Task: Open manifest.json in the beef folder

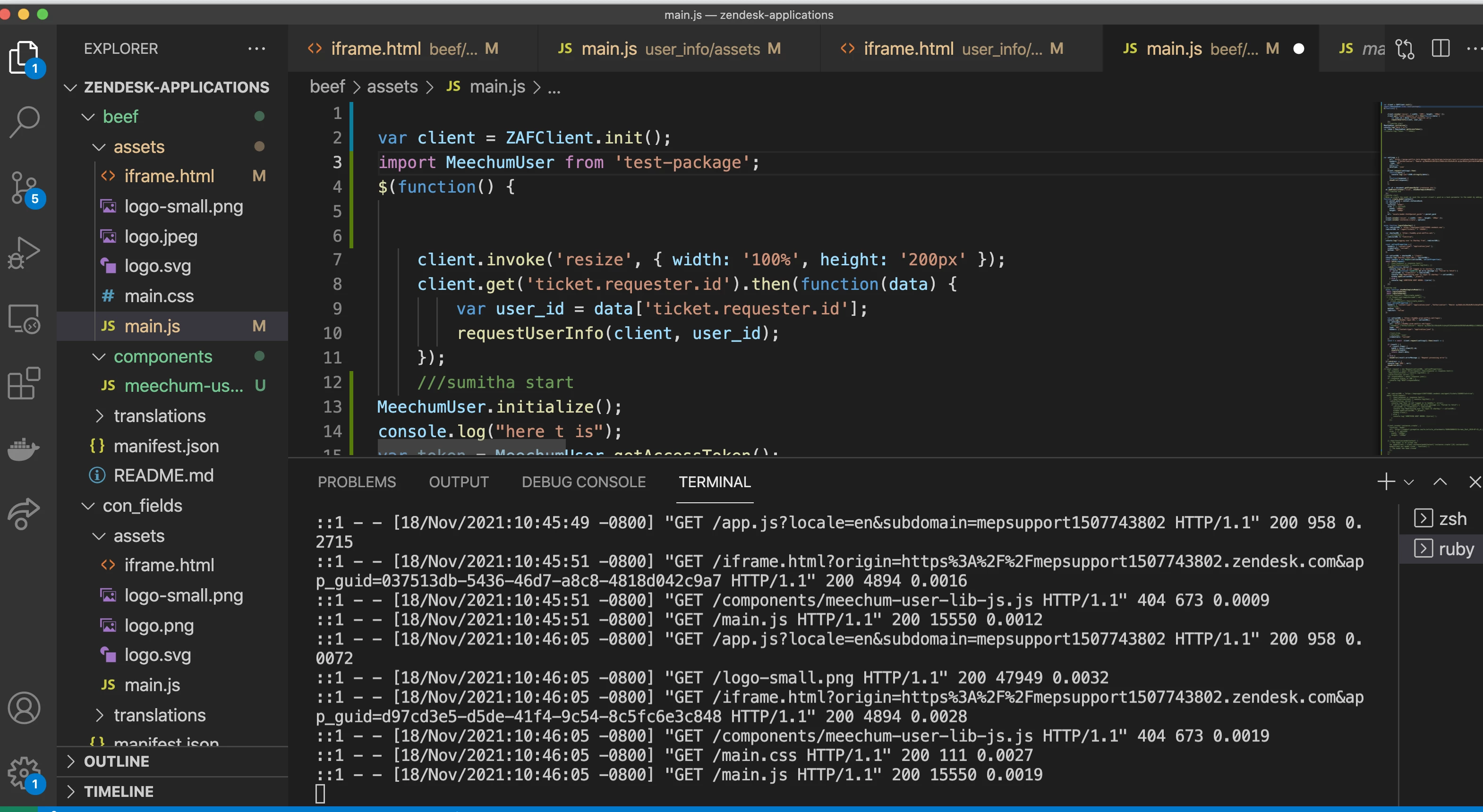Action: coord(166,446)
